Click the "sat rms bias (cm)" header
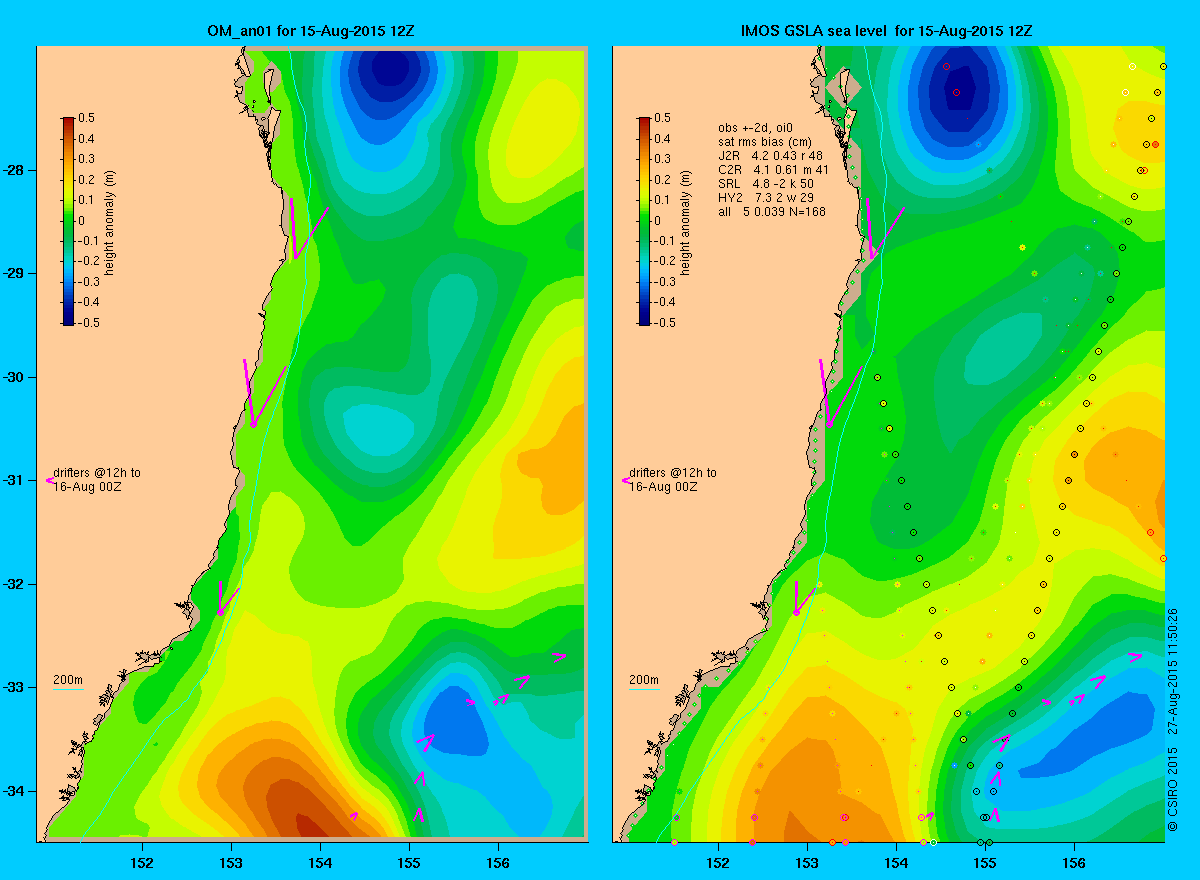Image resolution: width=1200 pixels, height=880 pixels. (x=765, y=142)
